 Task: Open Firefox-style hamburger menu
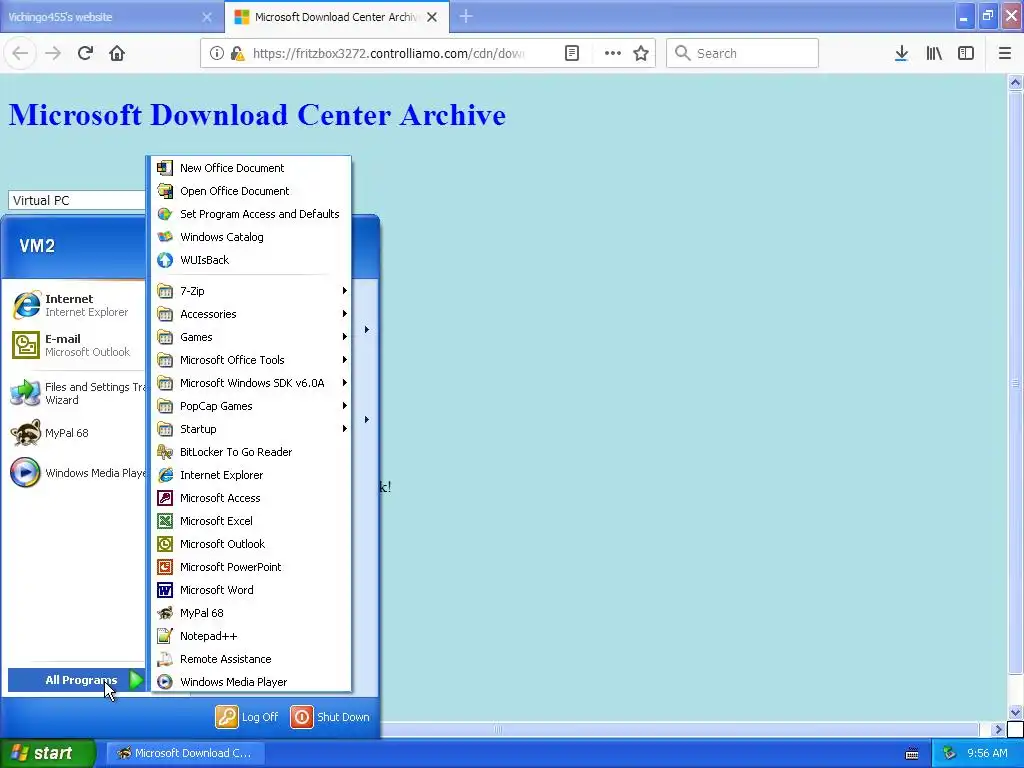click(x=1004, y=53)
